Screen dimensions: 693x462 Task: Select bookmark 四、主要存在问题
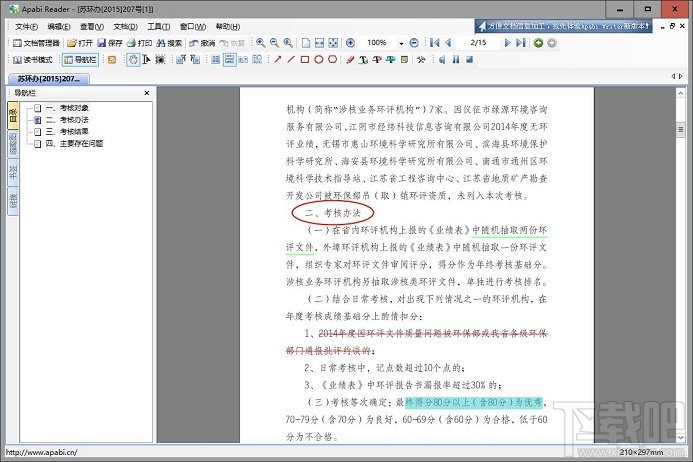[74, 144]
